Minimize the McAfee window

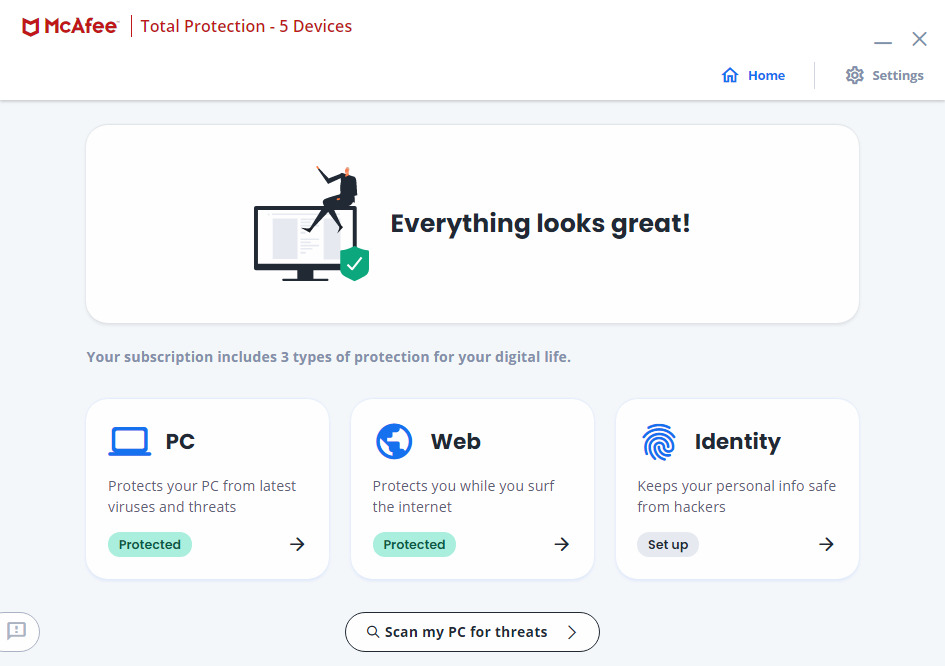click(883, 42)
